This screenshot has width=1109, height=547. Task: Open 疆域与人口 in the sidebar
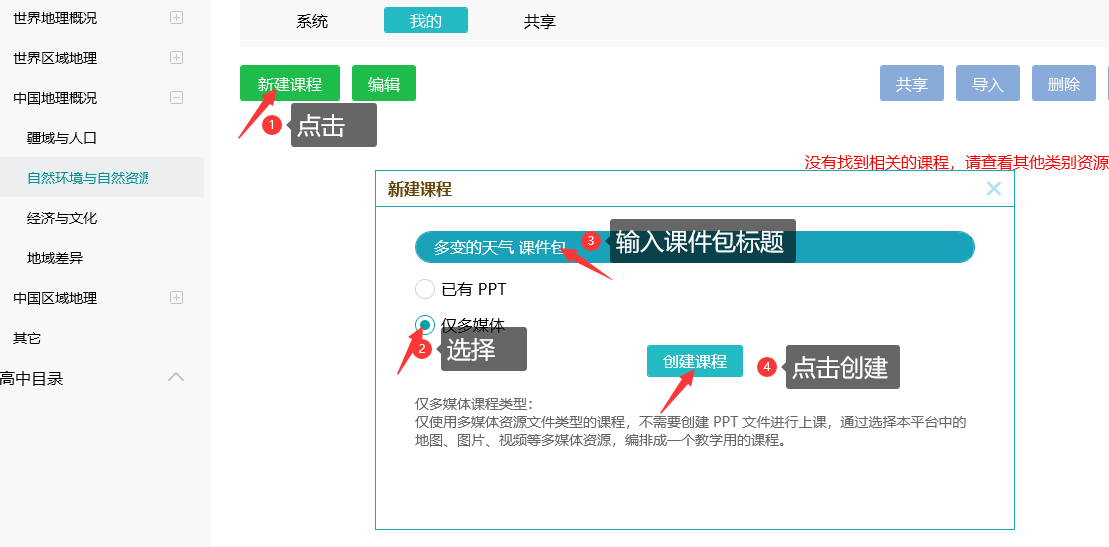tap(62, 138)
